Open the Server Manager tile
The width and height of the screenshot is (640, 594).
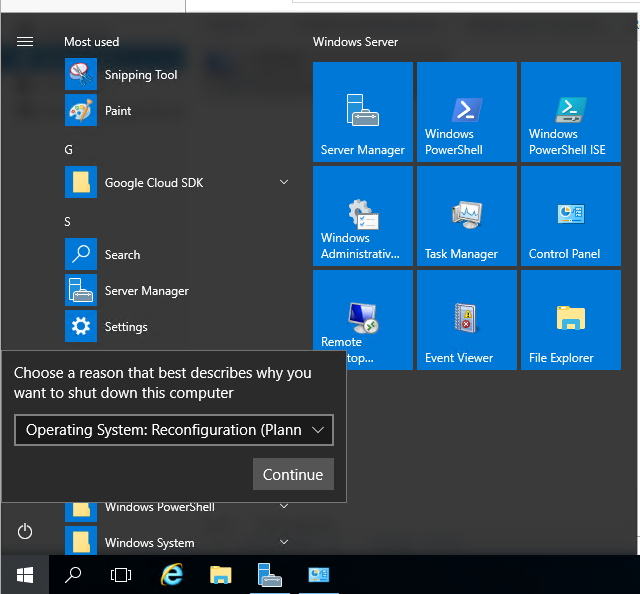click(x=362, y=112)
